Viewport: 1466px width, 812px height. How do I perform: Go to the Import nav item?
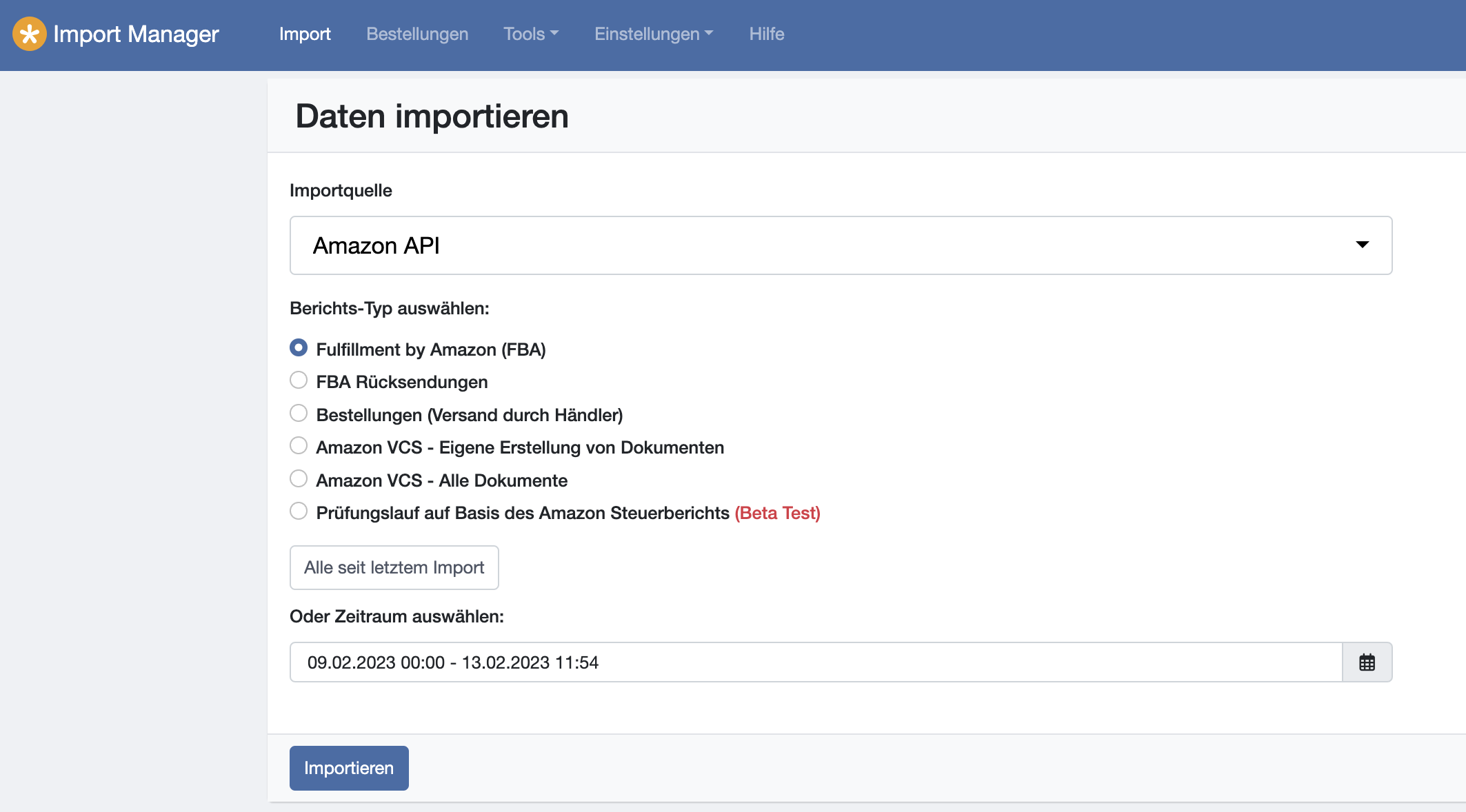click(x=305, y=34)
